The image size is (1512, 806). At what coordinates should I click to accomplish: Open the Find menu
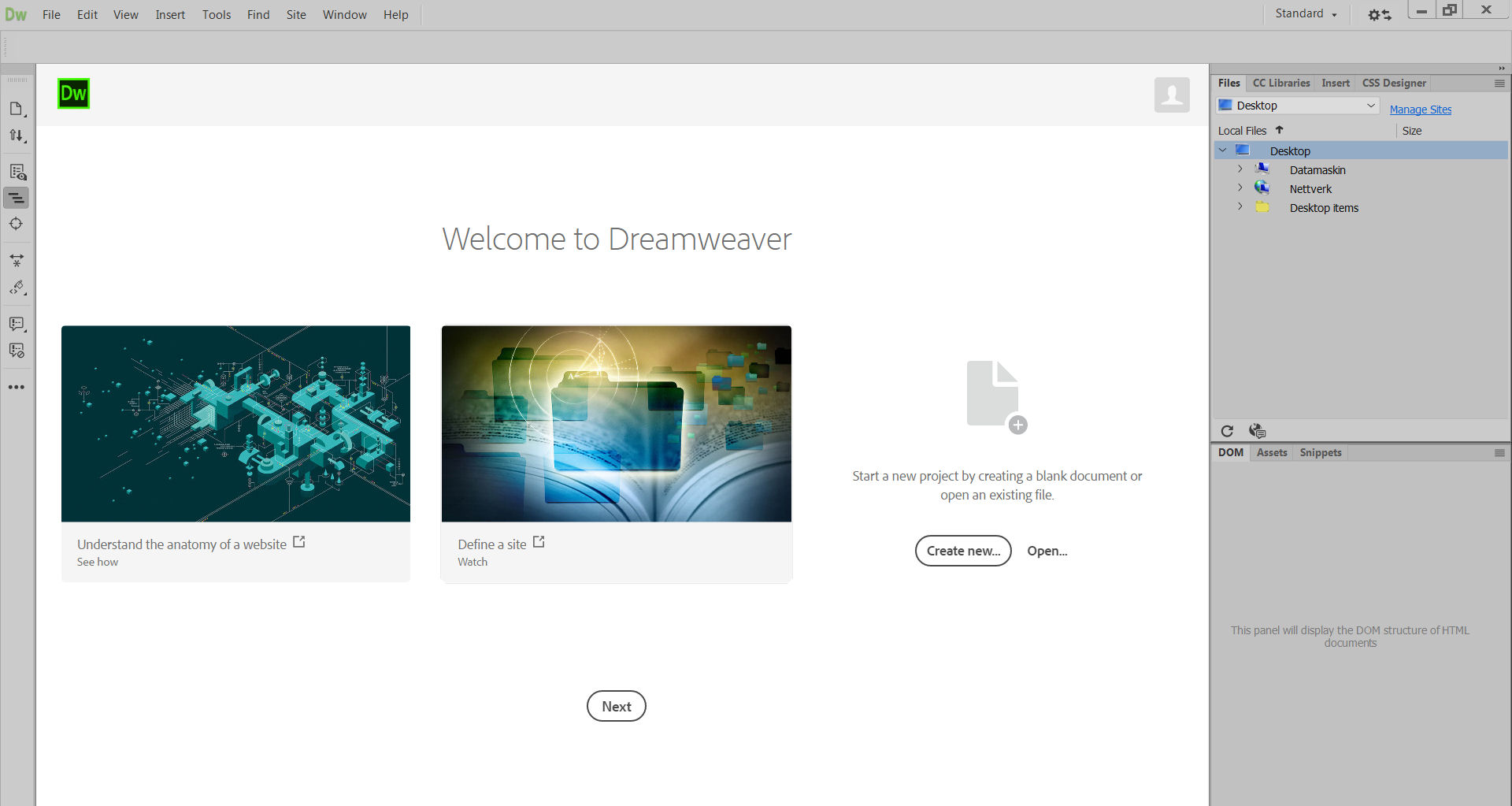click(x=258, y=14)
